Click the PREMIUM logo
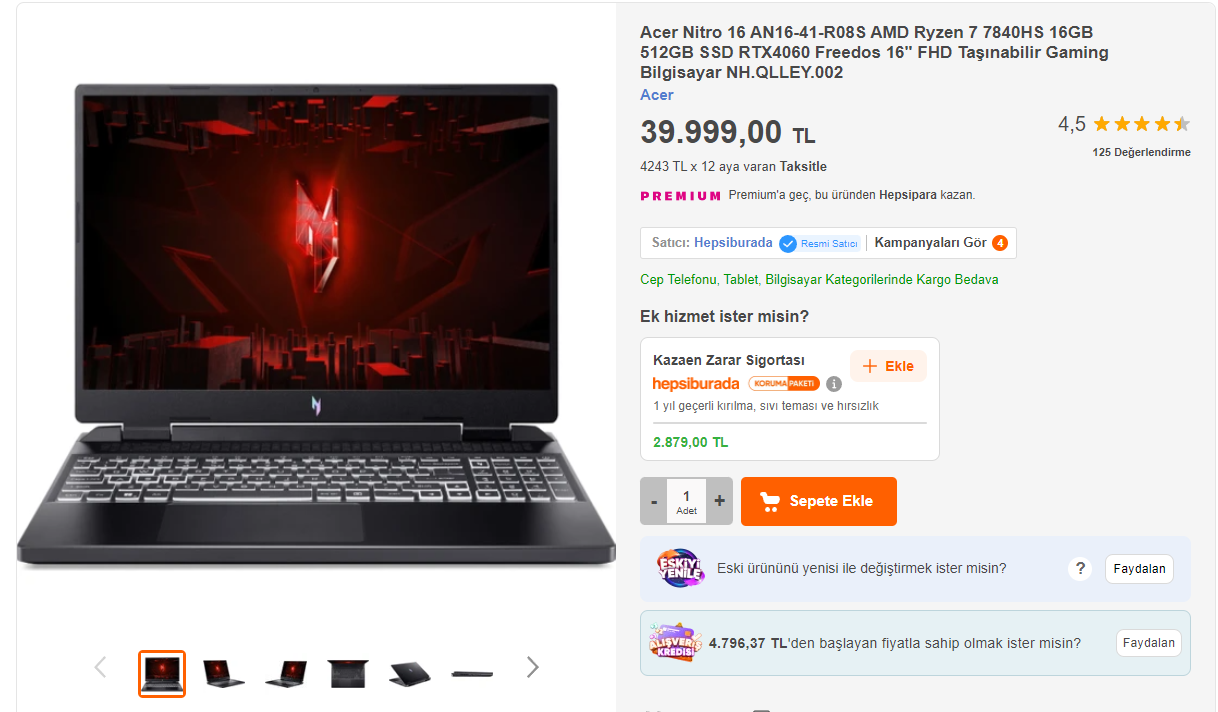The height and width of the screenshot is (712, 1218). tap(680, 196)
